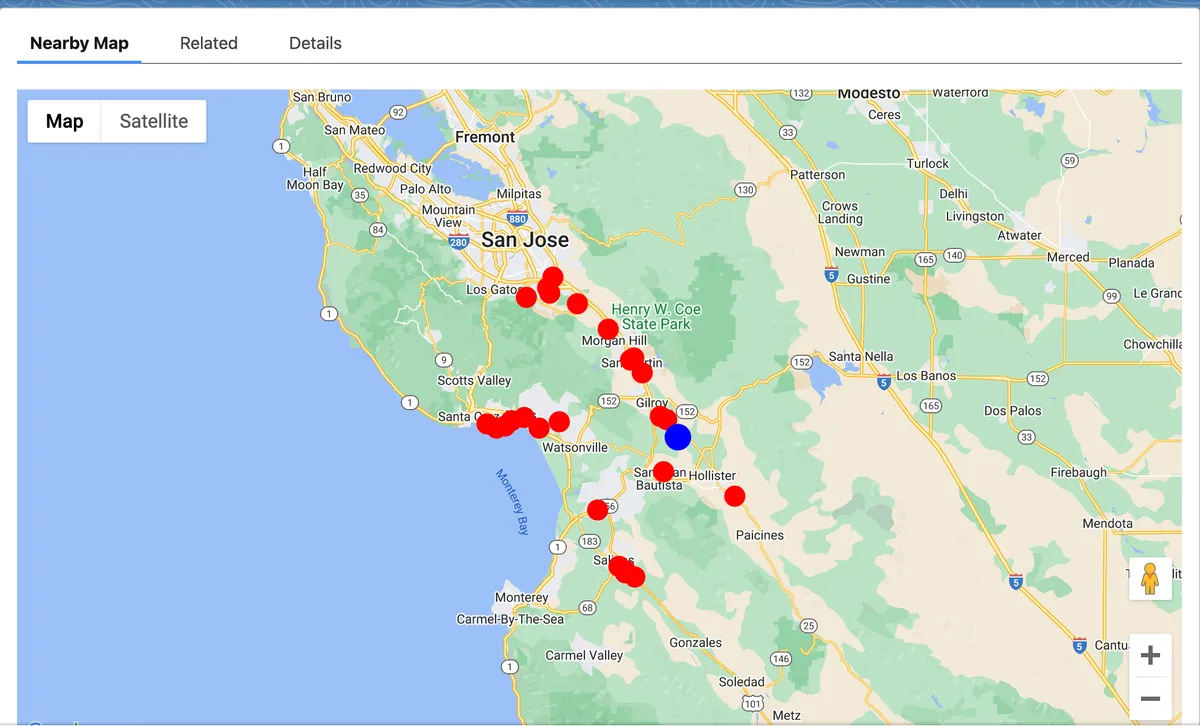Click the Gonzales label

click(x=696, y=643)
